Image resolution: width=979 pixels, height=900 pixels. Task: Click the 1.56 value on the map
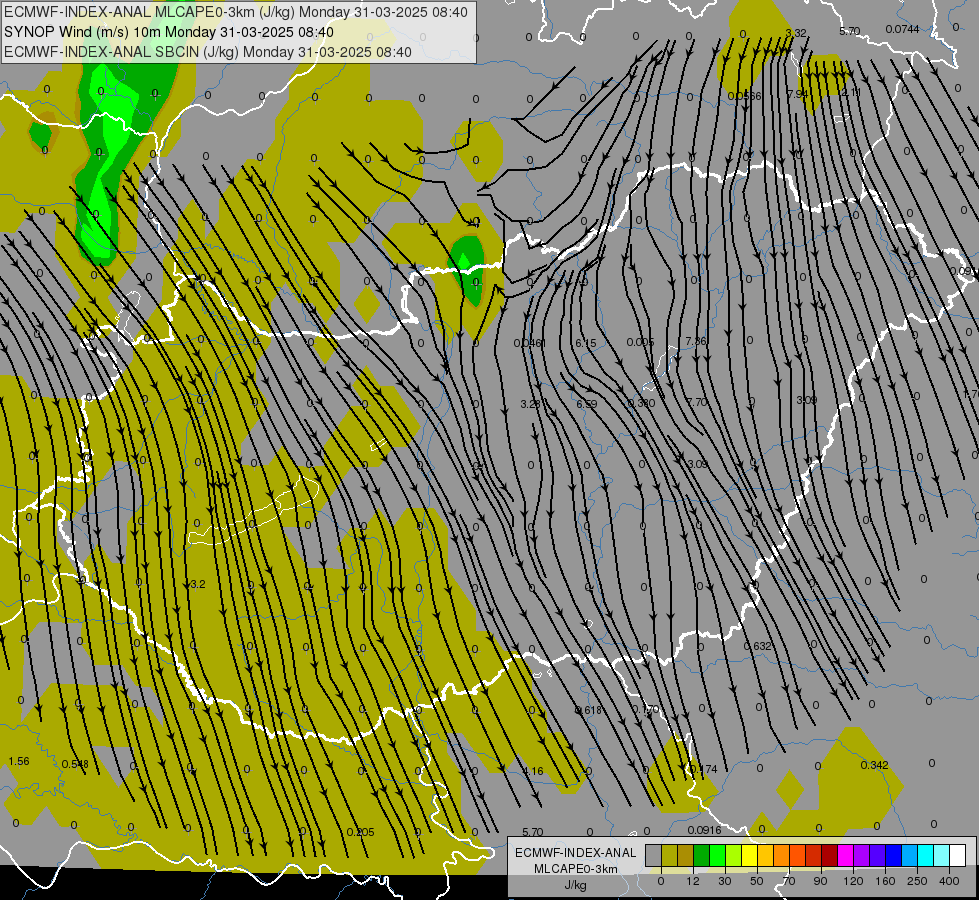(19, 761)
